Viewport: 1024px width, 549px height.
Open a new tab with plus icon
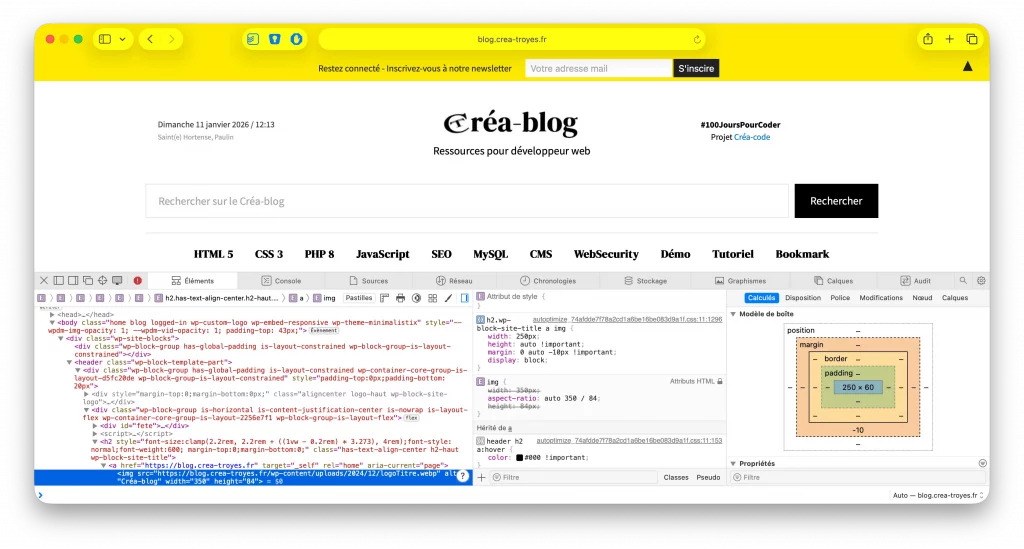(950, 39)
